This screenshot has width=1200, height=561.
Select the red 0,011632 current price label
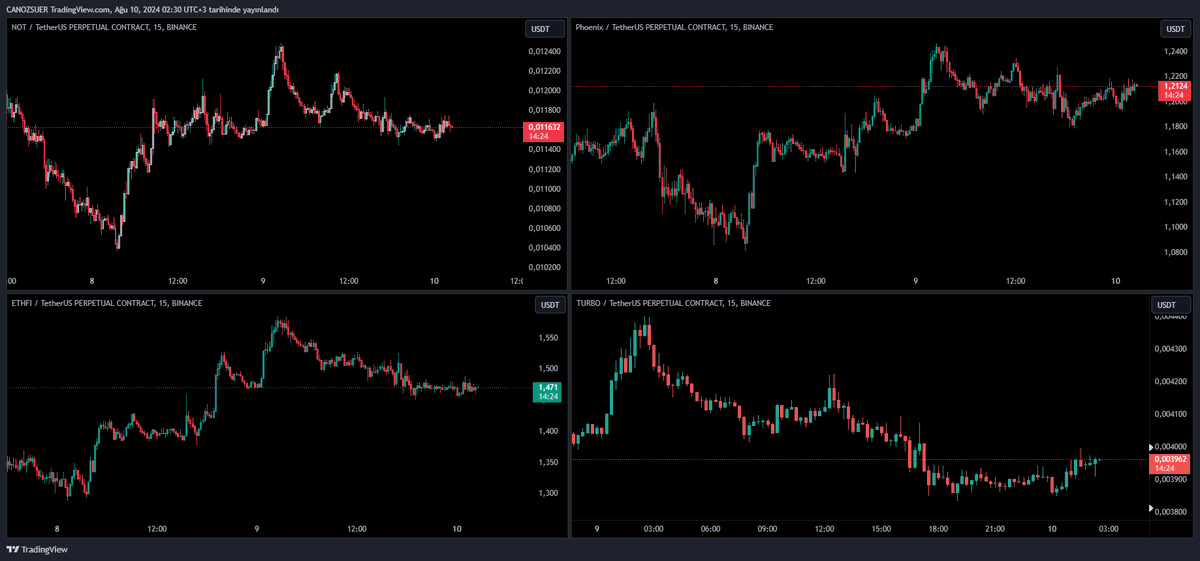coord(545,130)
